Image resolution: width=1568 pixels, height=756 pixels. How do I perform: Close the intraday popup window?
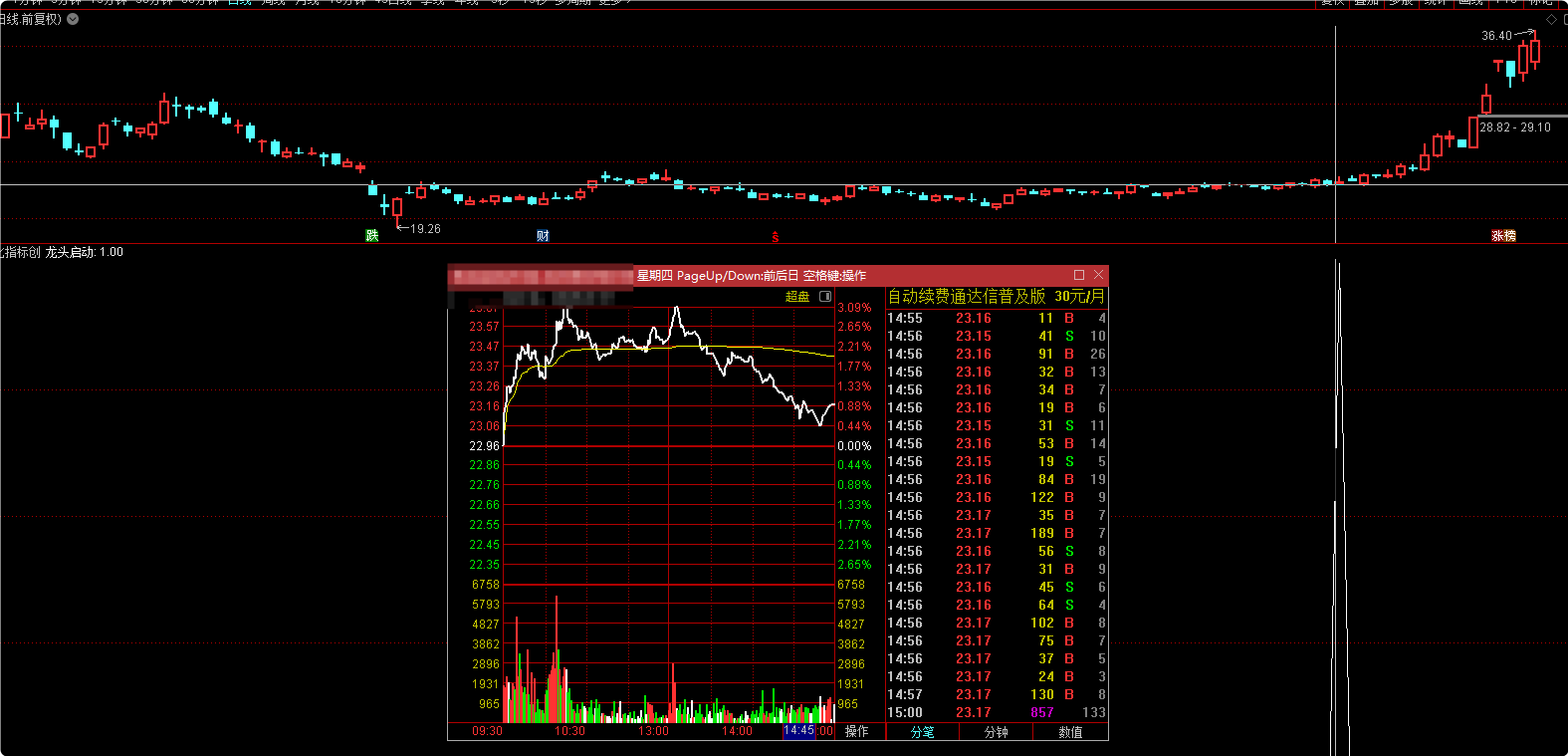1099,275
